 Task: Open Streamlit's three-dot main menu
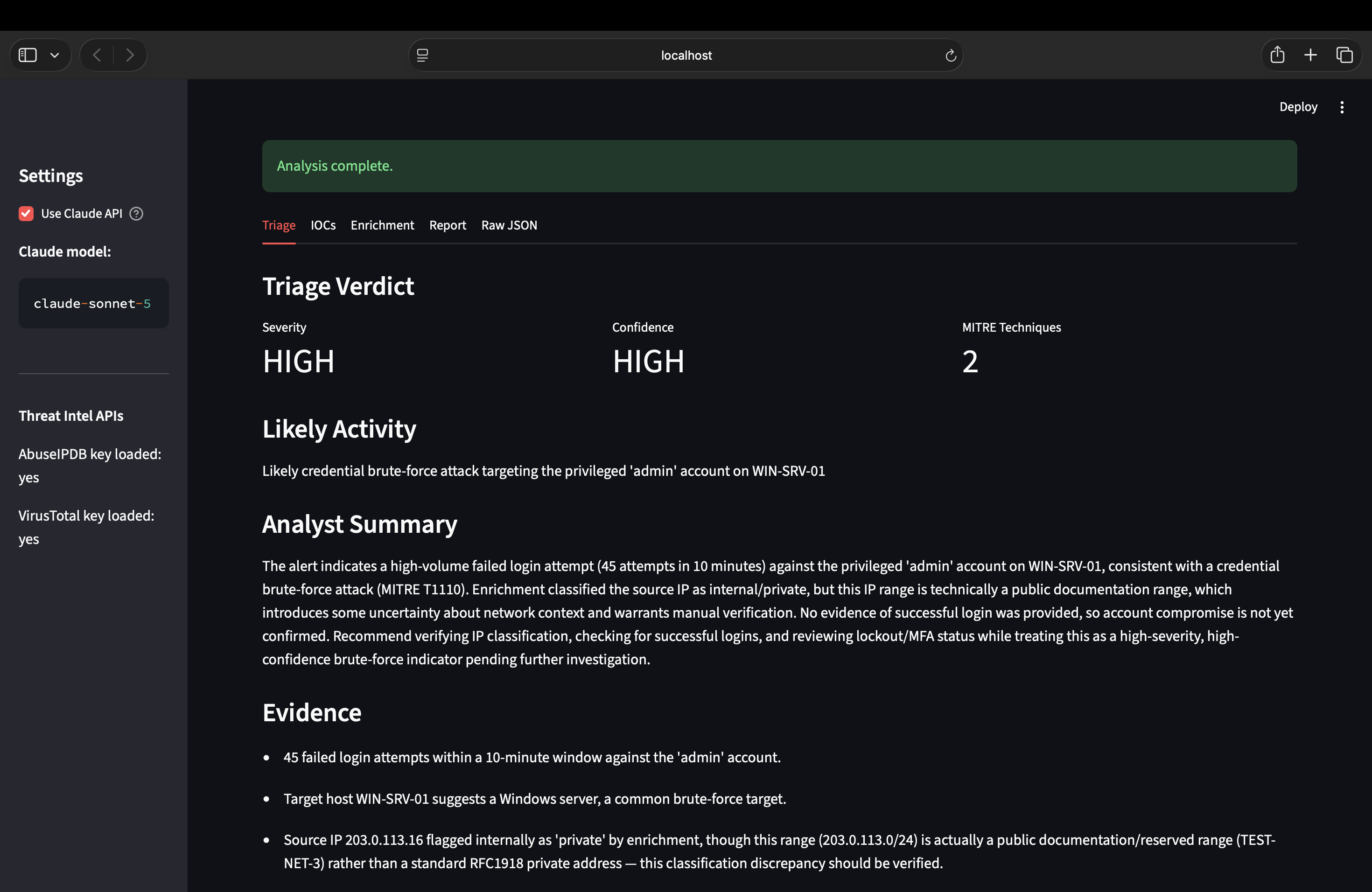click(1342, 107)
